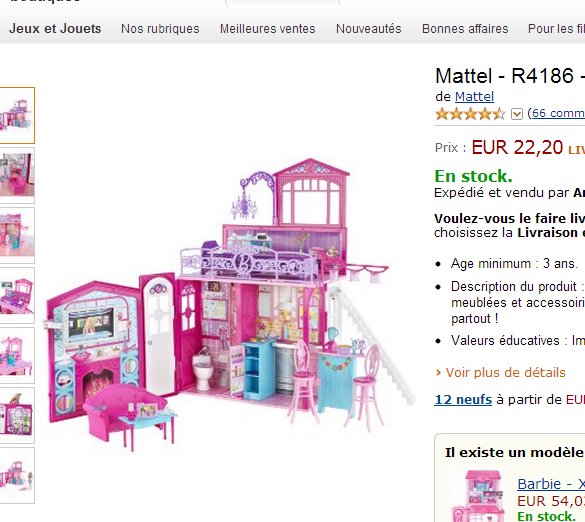Select the last thumbnail in the list

point(17,475)
